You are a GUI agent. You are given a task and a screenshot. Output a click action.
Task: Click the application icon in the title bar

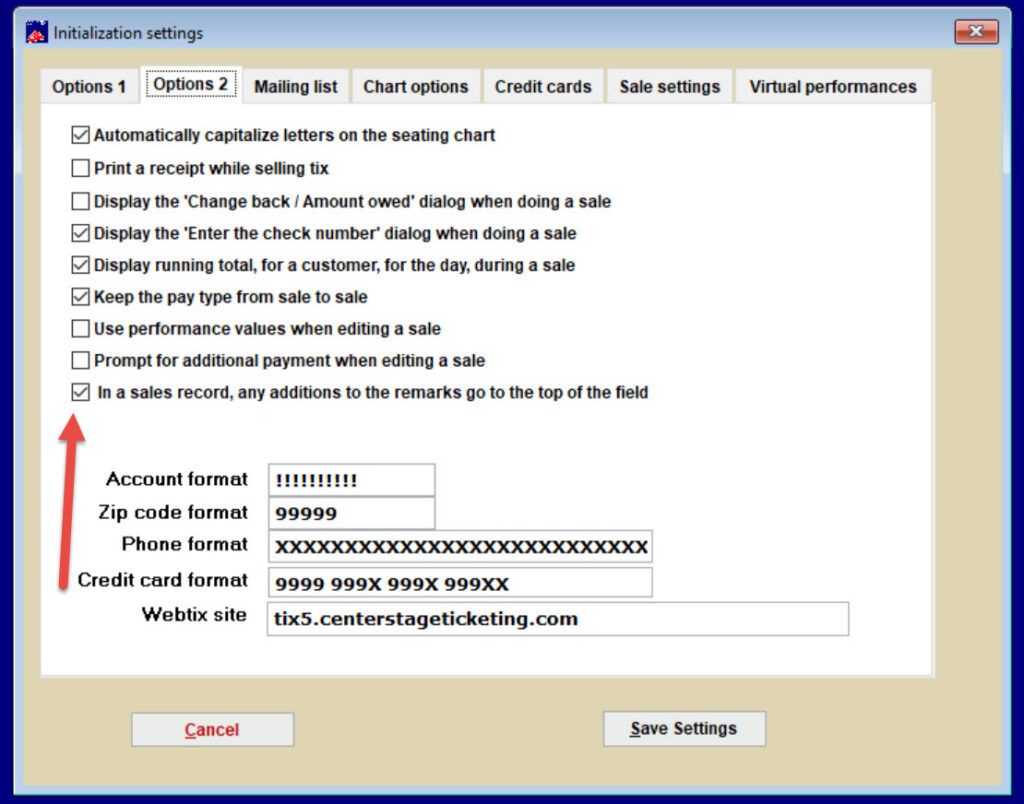(35, 31)
